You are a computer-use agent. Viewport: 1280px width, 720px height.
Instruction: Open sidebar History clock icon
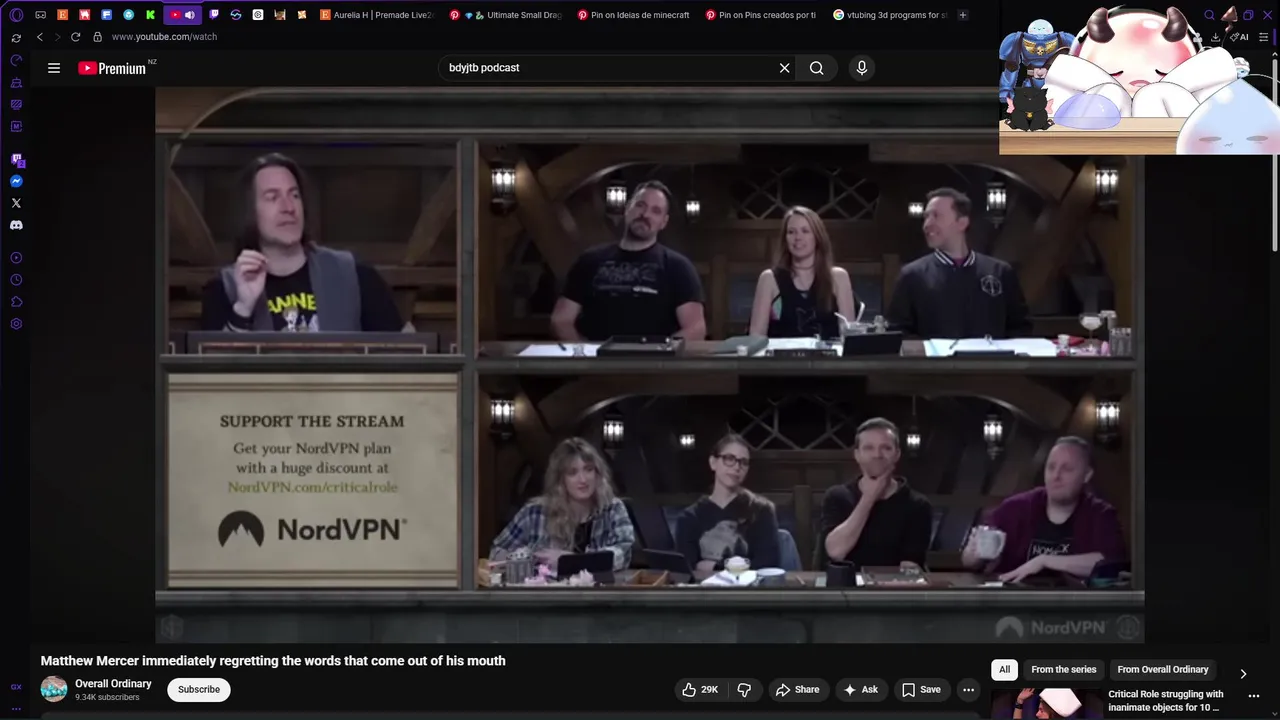click(x=16, y=280)
